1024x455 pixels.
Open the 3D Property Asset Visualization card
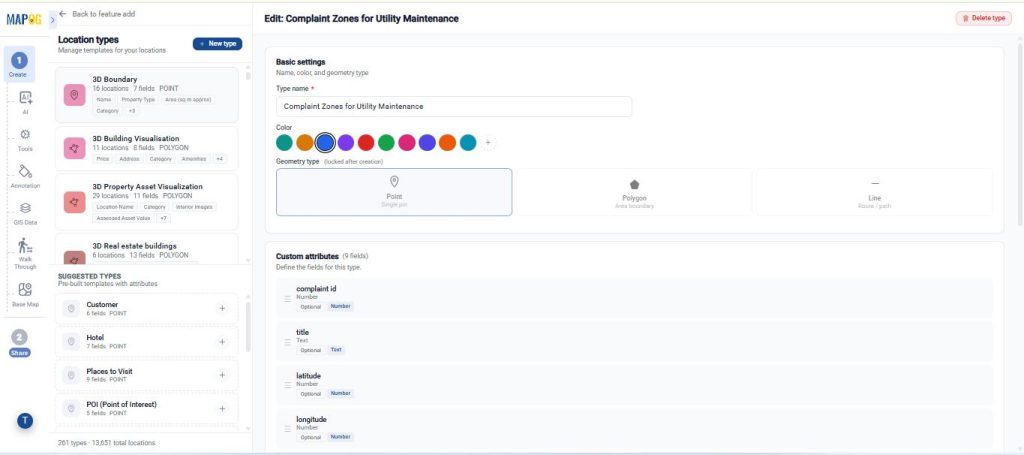[x=147, y=202]
